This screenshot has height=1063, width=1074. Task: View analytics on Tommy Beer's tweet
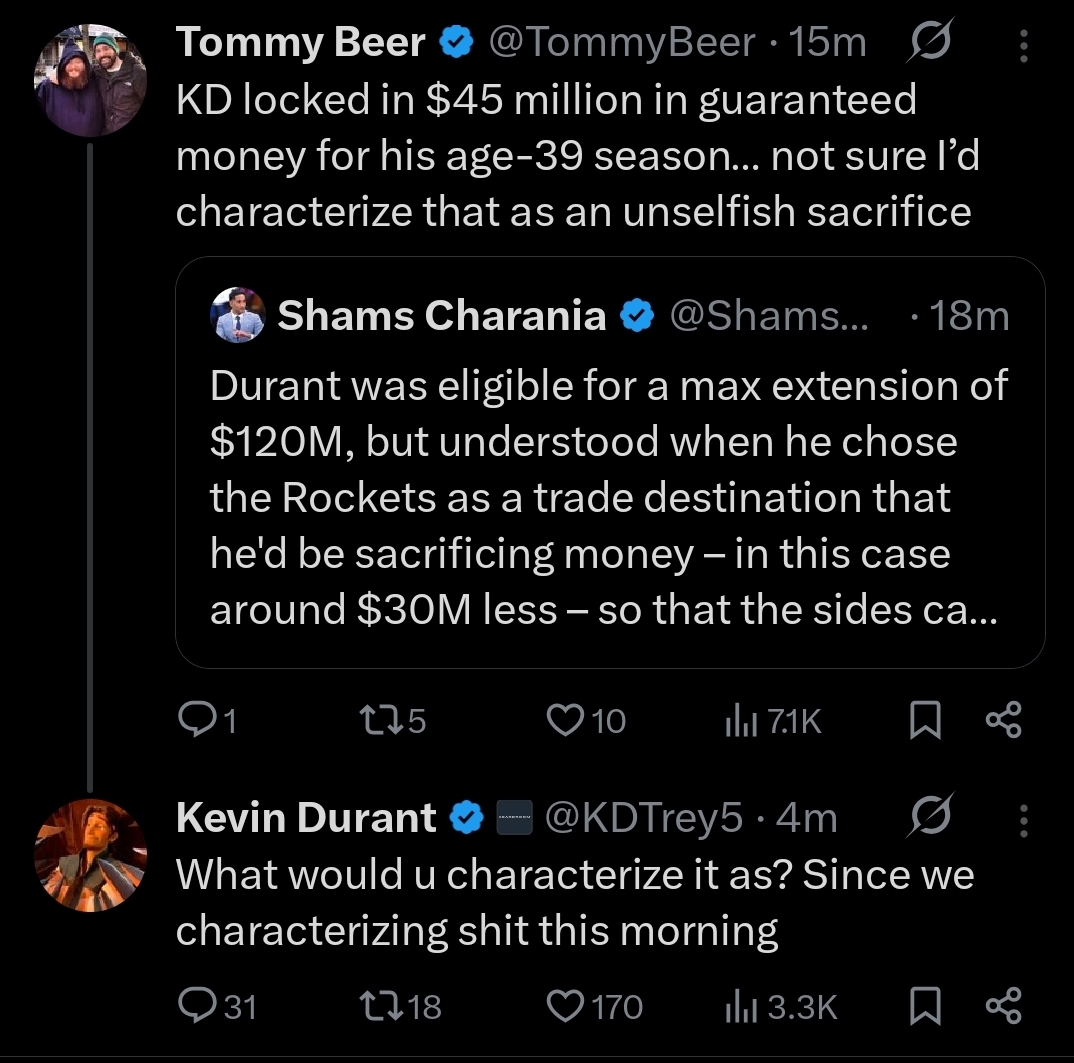[x=735, y=720]
